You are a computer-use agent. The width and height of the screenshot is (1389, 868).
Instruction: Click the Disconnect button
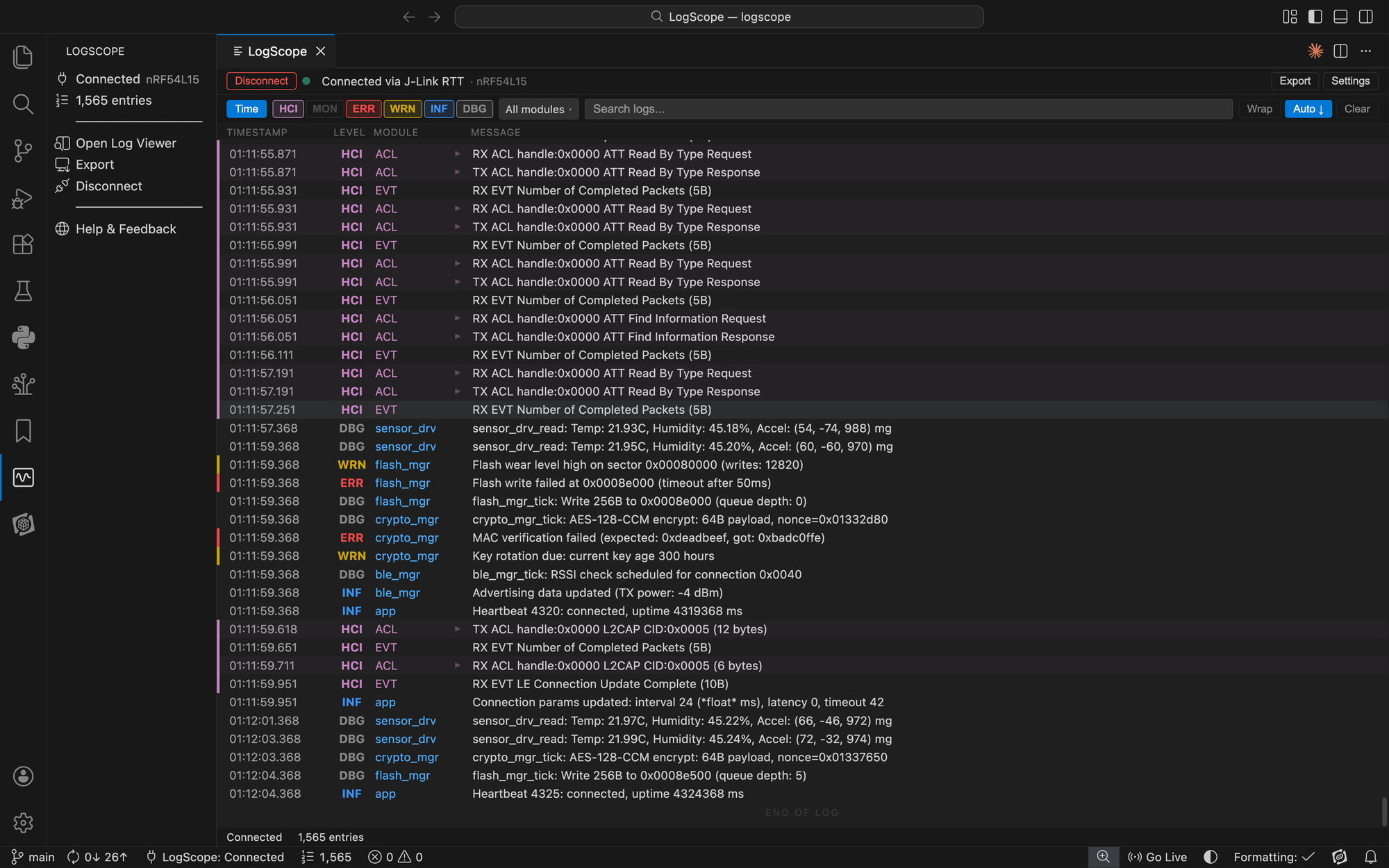(x=261, y=81)
